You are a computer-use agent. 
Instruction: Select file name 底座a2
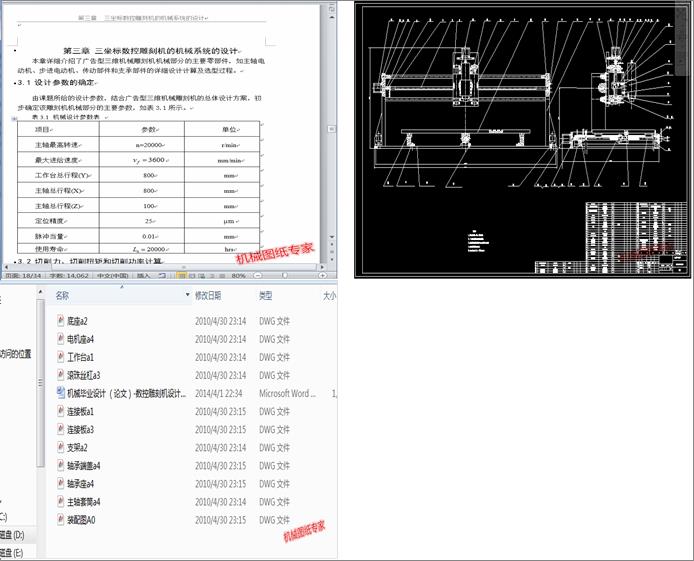(77, 321)
